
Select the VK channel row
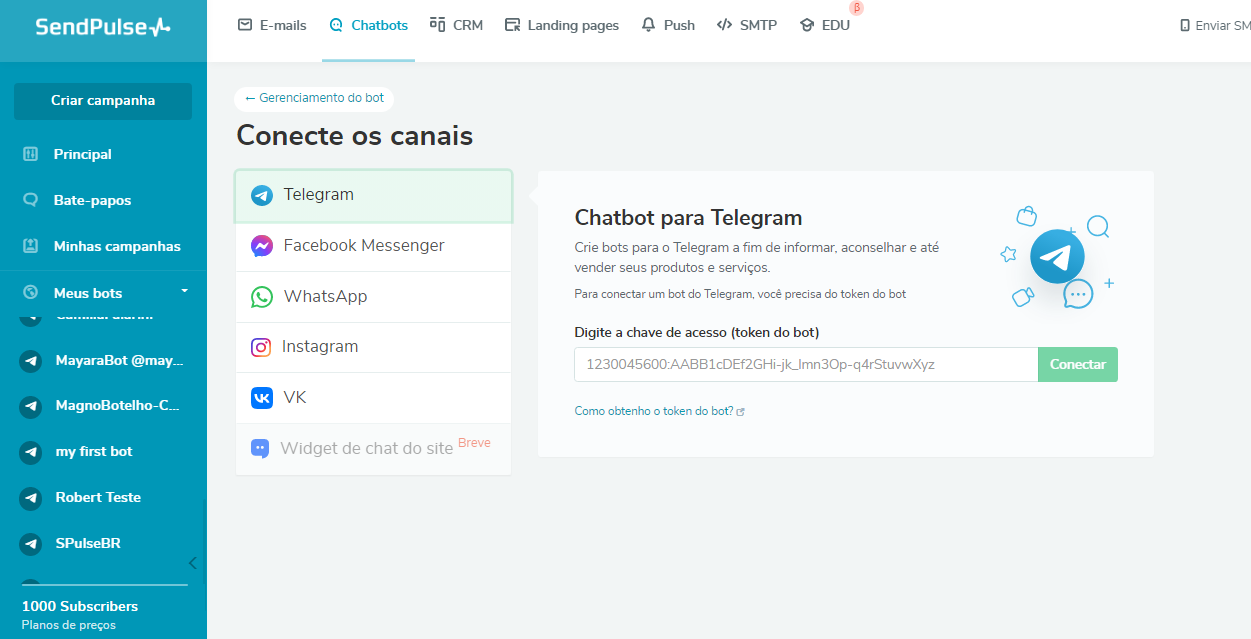point(373,398)
